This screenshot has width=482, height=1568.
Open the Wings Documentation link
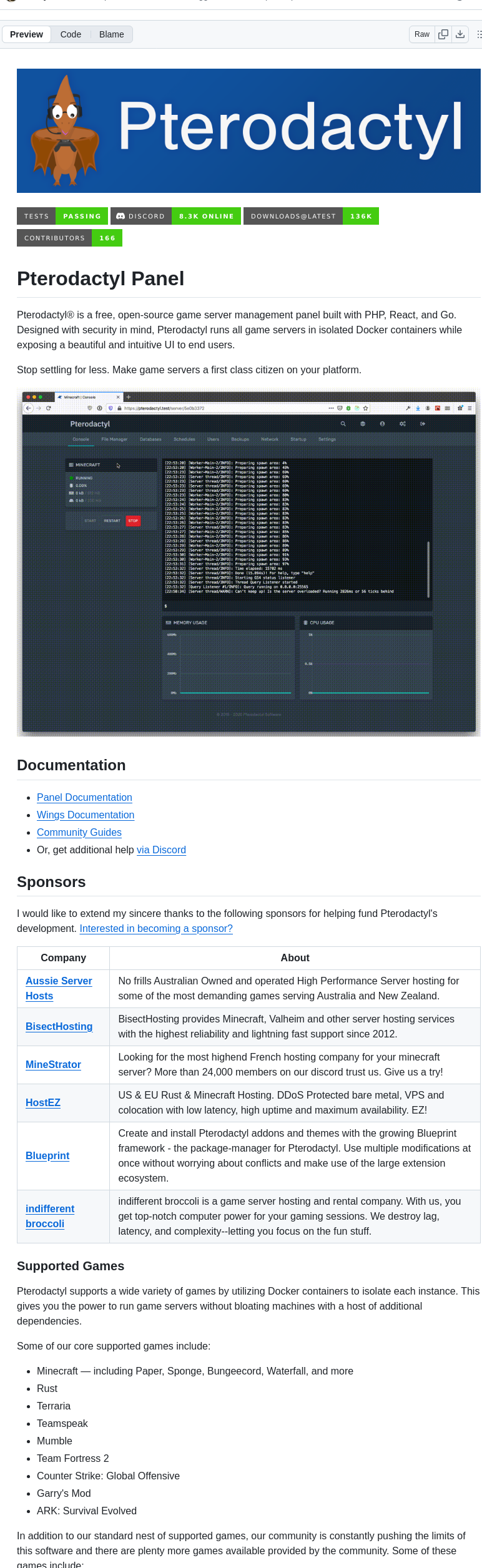[86, 815]
